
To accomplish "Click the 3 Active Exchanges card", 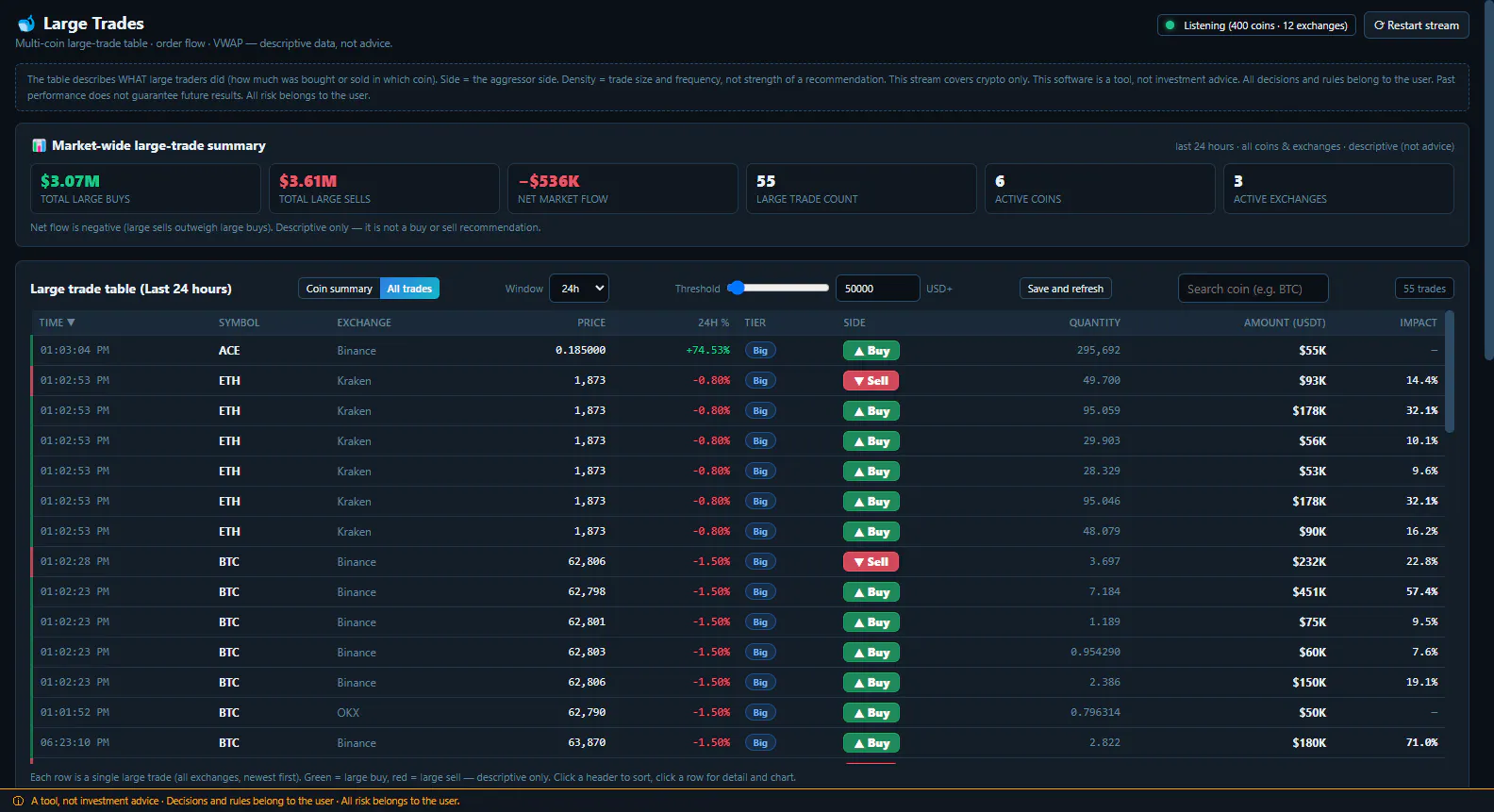I will (1338, 189).
